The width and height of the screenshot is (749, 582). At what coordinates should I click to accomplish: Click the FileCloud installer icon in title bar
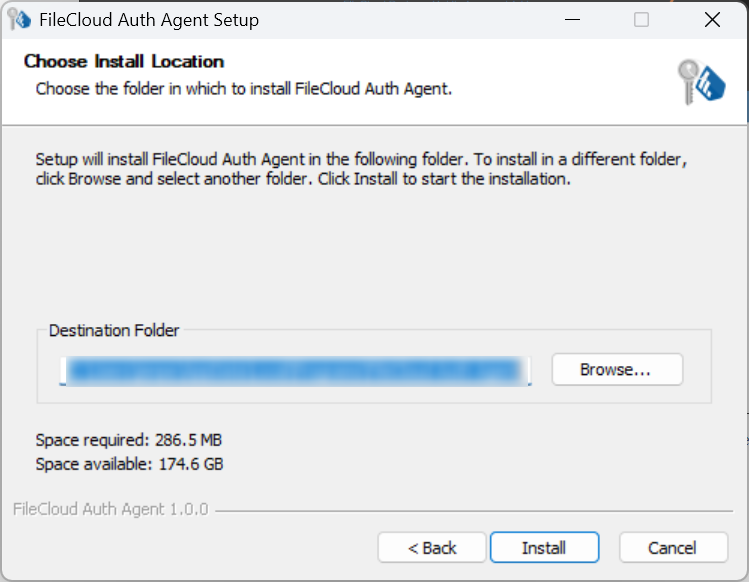coord(20,20)
